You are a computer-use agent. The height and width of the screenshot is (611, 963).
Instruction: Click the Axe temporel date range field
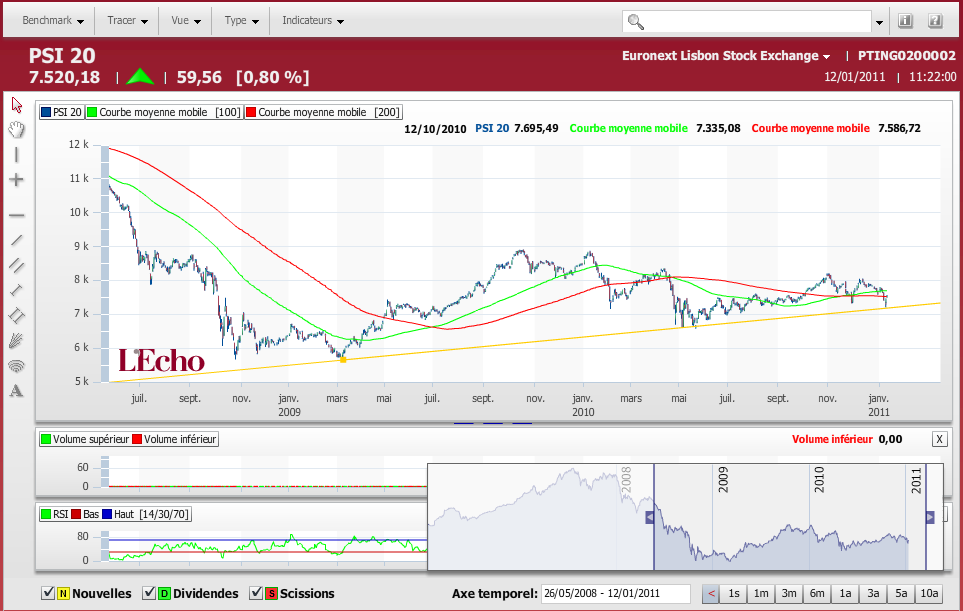click(x=615, y=593)
